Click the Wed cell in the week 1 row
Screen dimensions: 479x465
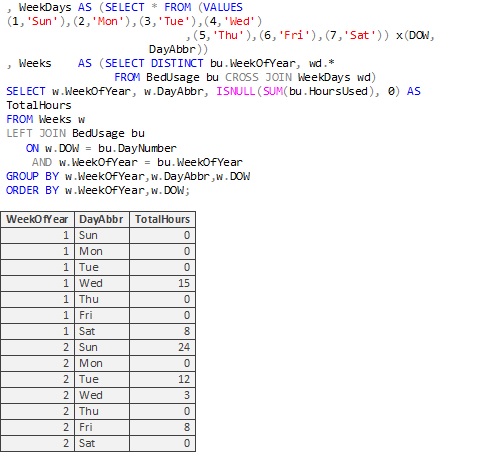click(x=102, y=283)
